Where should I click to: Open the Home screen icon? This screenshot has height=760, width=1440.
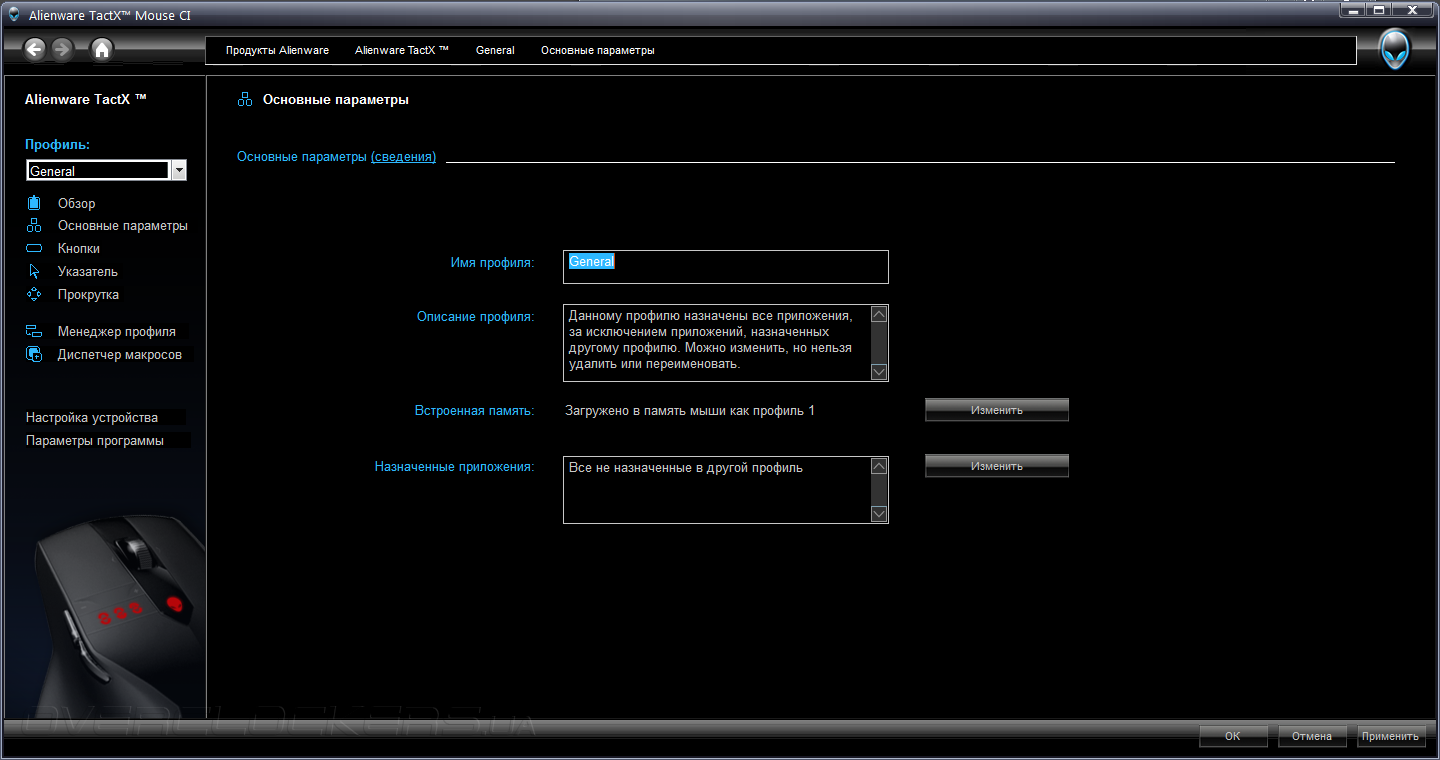101,49
